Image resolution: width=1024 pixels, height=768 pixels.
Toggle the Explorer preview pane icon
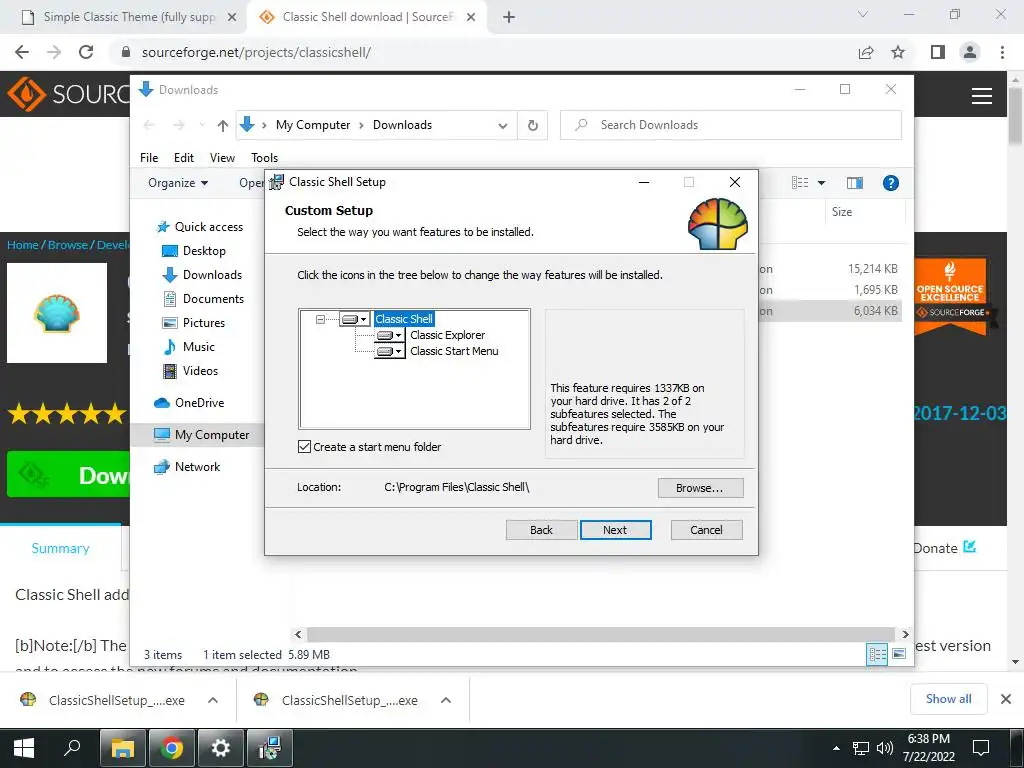[x=855, y=183]
